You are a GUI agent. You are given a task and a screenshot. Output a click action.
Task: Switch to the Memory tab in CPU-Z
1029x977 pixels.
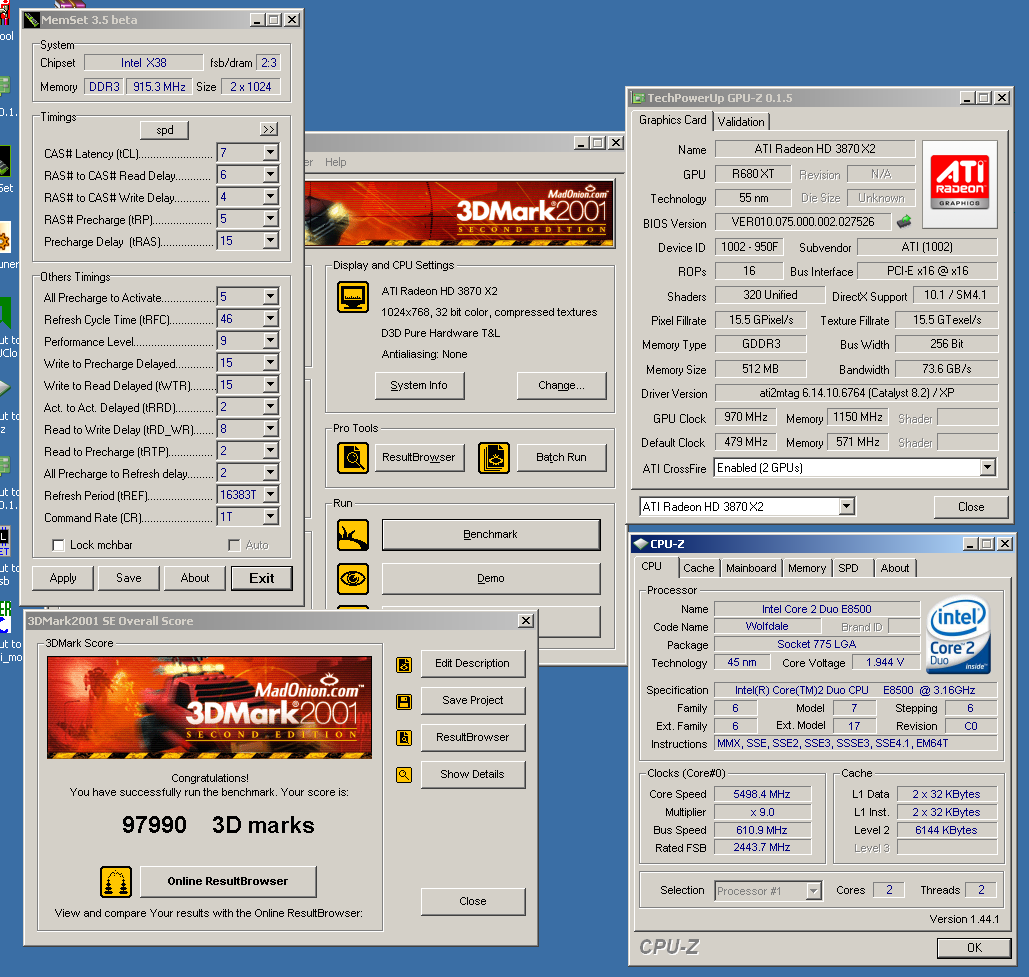tap(807, 568)
